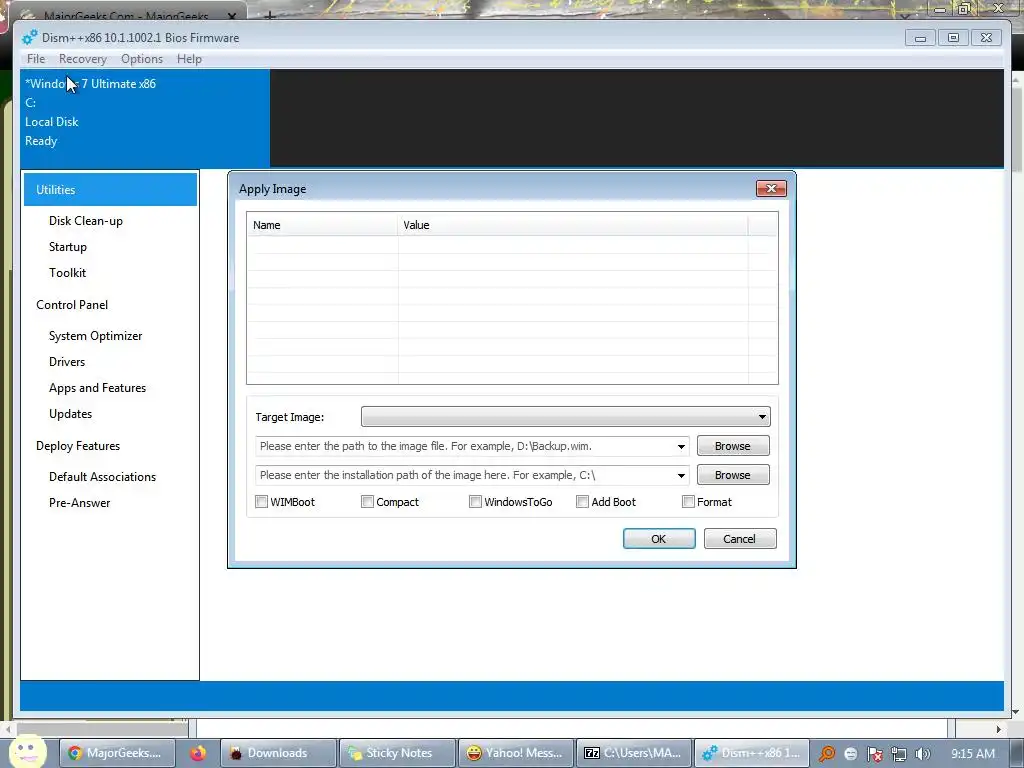Click the horizontal scrollbar left arrow
The height and width of the screenshot is (768, 1024).
pyautogui.click(x=7, y=729)
